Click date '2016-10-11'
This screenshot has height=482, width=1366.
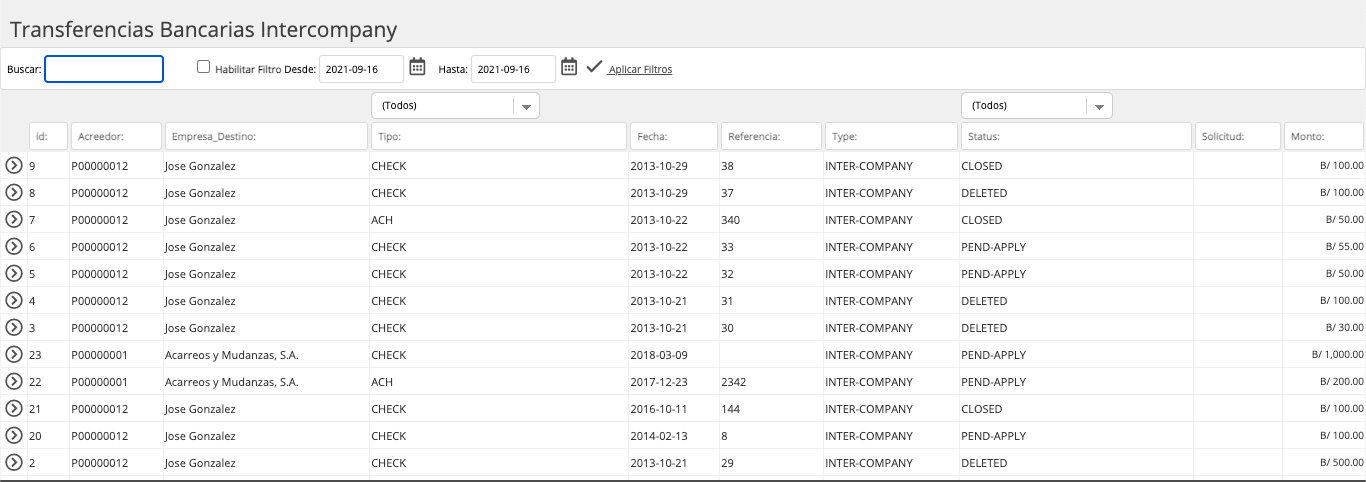658,409
